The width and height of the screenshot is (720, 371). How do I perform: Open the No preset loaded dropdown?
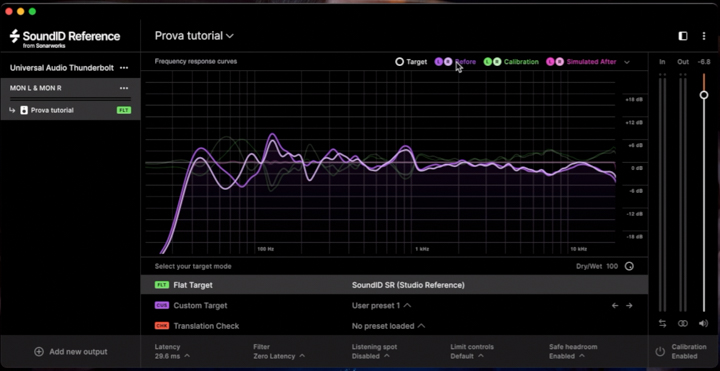388,326
